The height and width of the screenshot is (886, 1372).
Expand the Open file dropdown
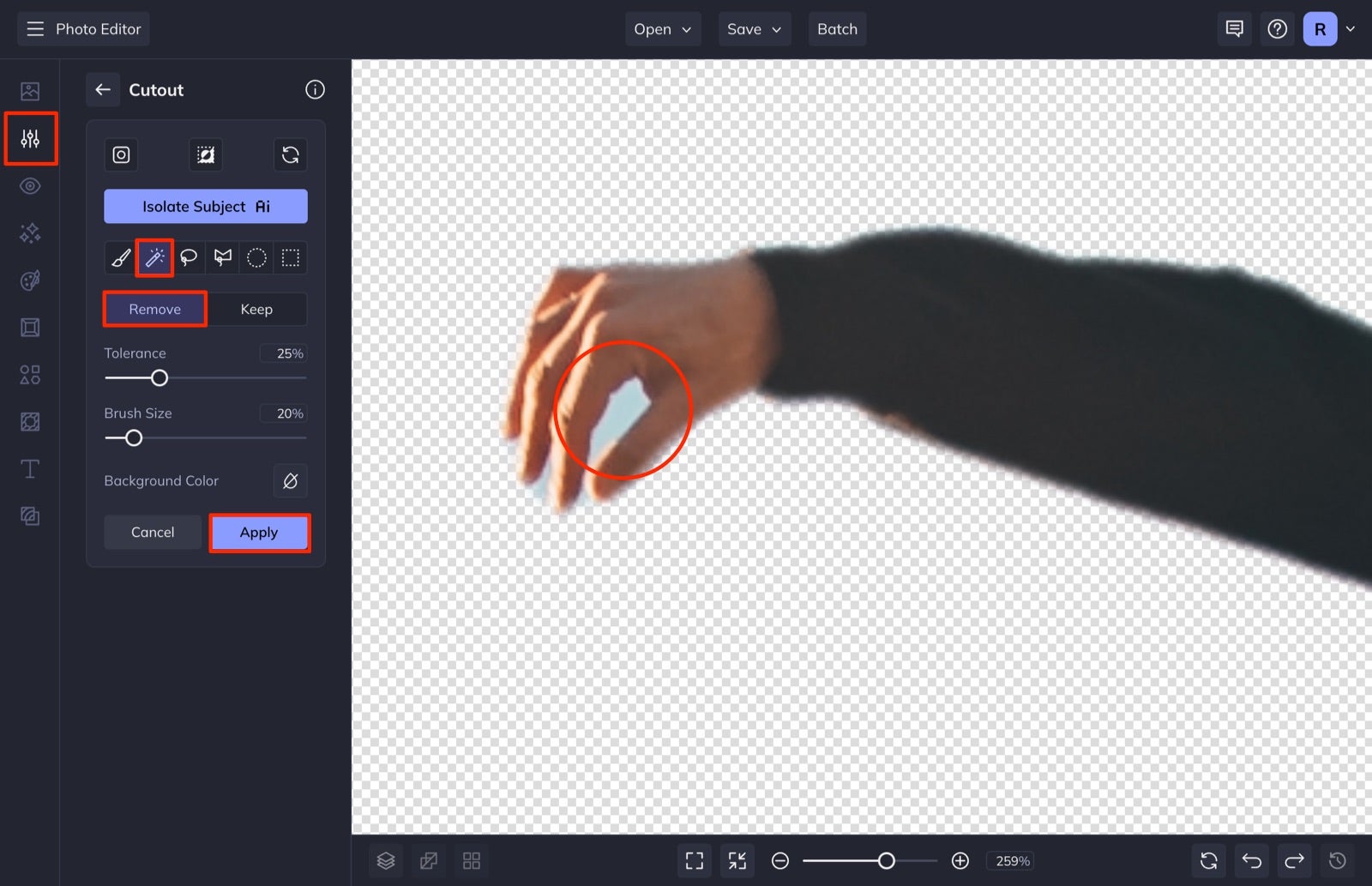[x=662, y=28]
